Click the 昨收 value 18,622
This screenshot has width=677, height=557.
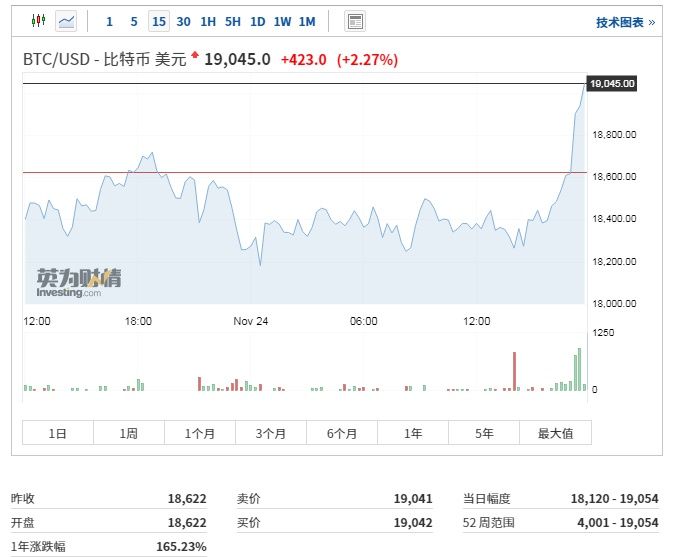pos(187,499)
